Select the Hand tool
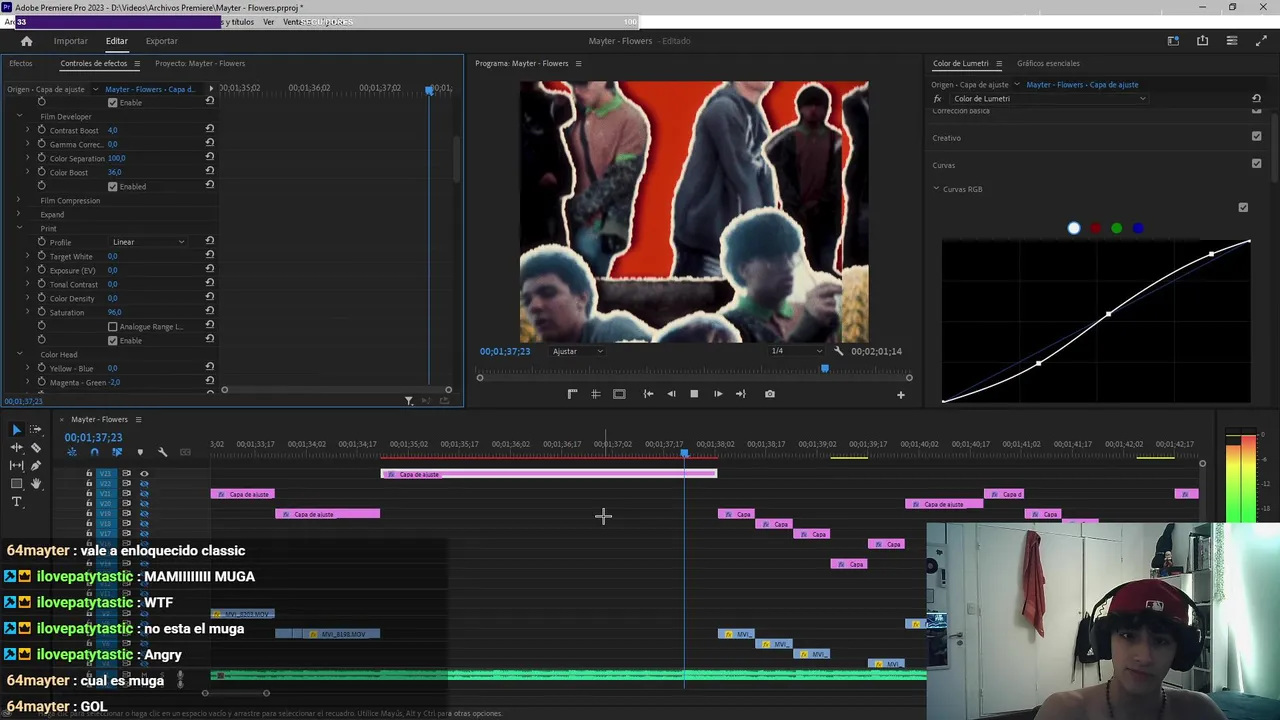 click(36, 484)
